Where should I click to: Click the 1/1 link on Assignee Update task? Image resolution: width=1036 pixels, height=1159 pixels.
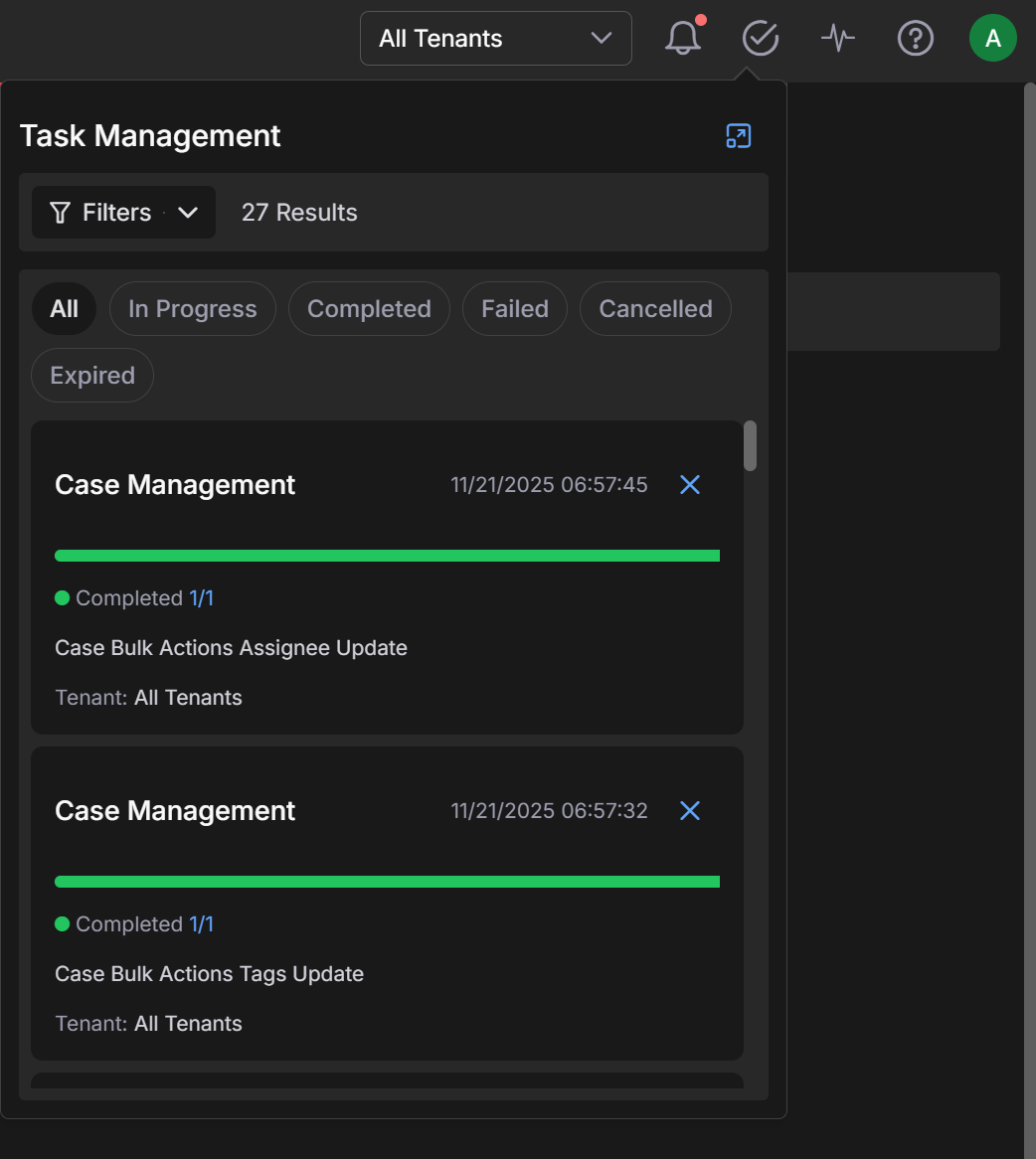(201, 598)
